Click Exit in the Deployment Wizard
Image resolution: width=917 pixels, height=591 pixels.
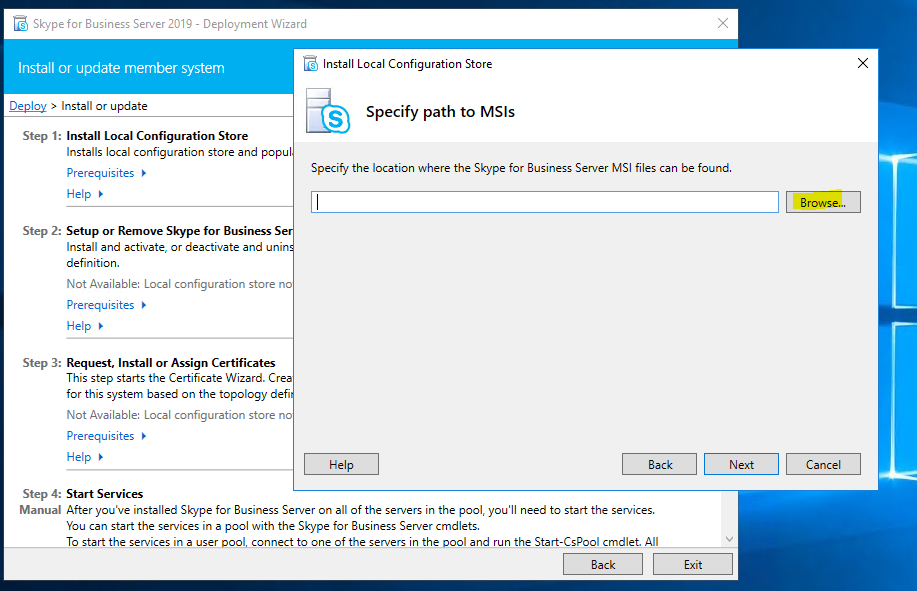(x=692, y=564)
